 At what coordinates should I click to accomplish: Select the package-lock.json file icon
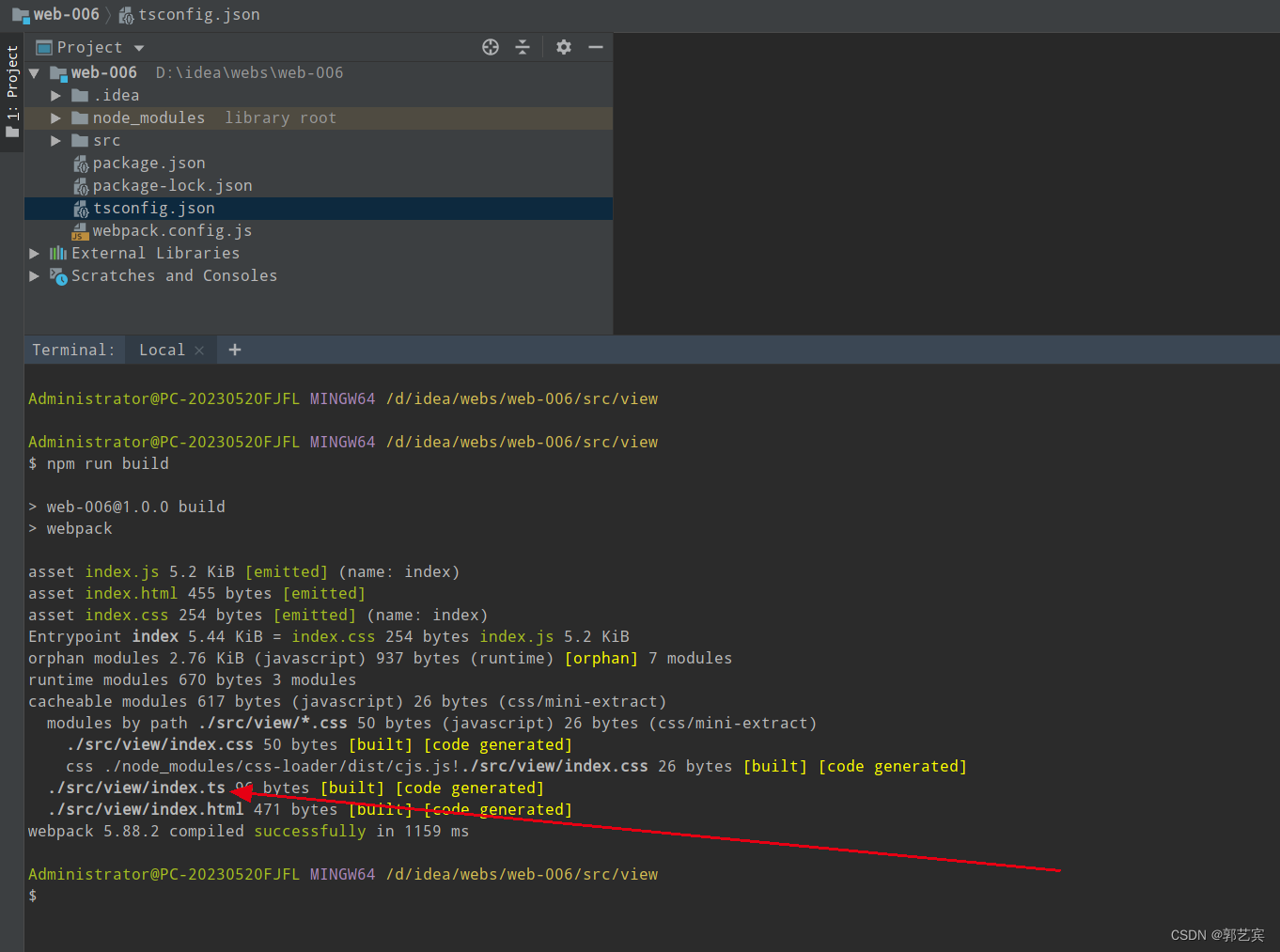(x=82, y=185)
